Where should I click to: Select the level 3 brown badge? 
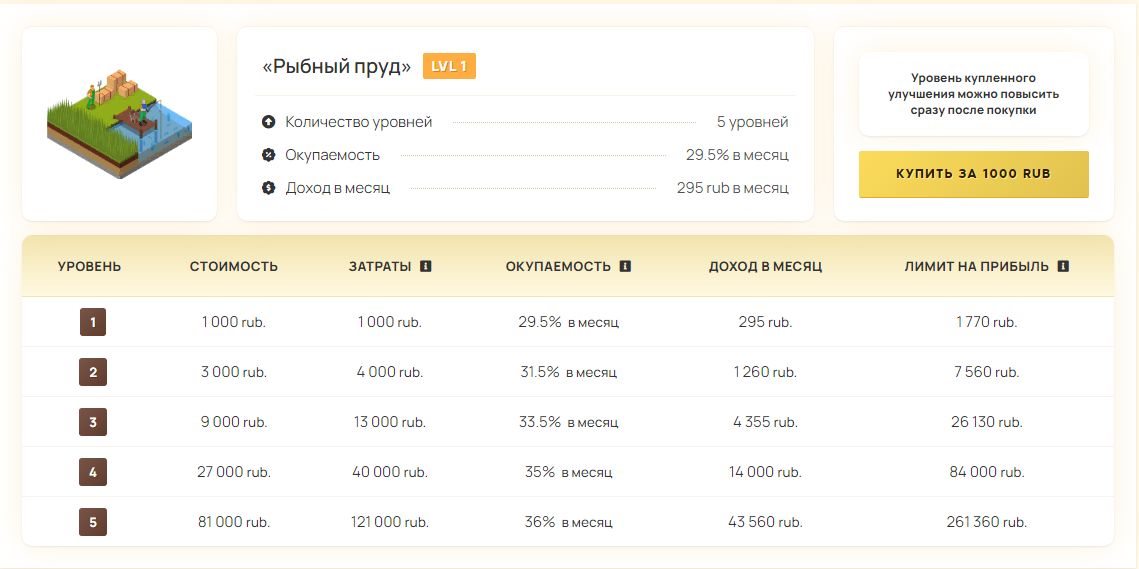tap(93, 421)
